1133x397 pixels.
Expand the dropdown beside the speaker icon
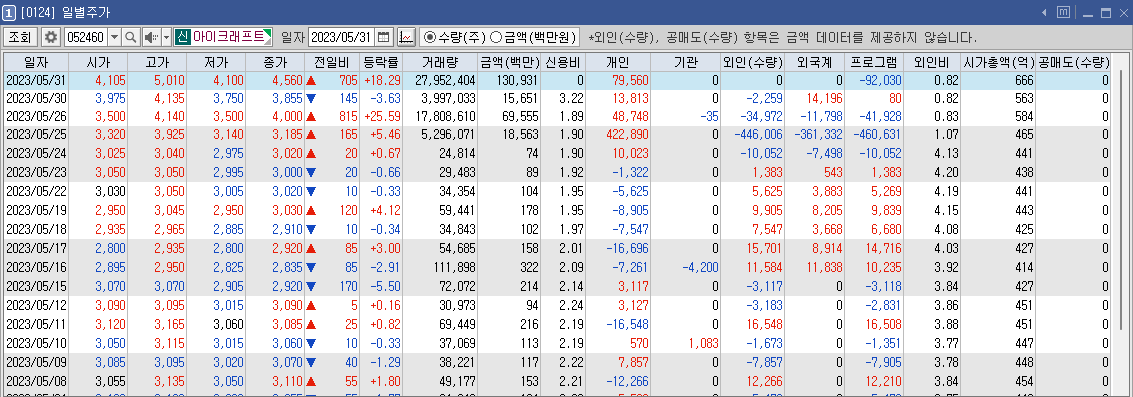(x=166, y=37)
